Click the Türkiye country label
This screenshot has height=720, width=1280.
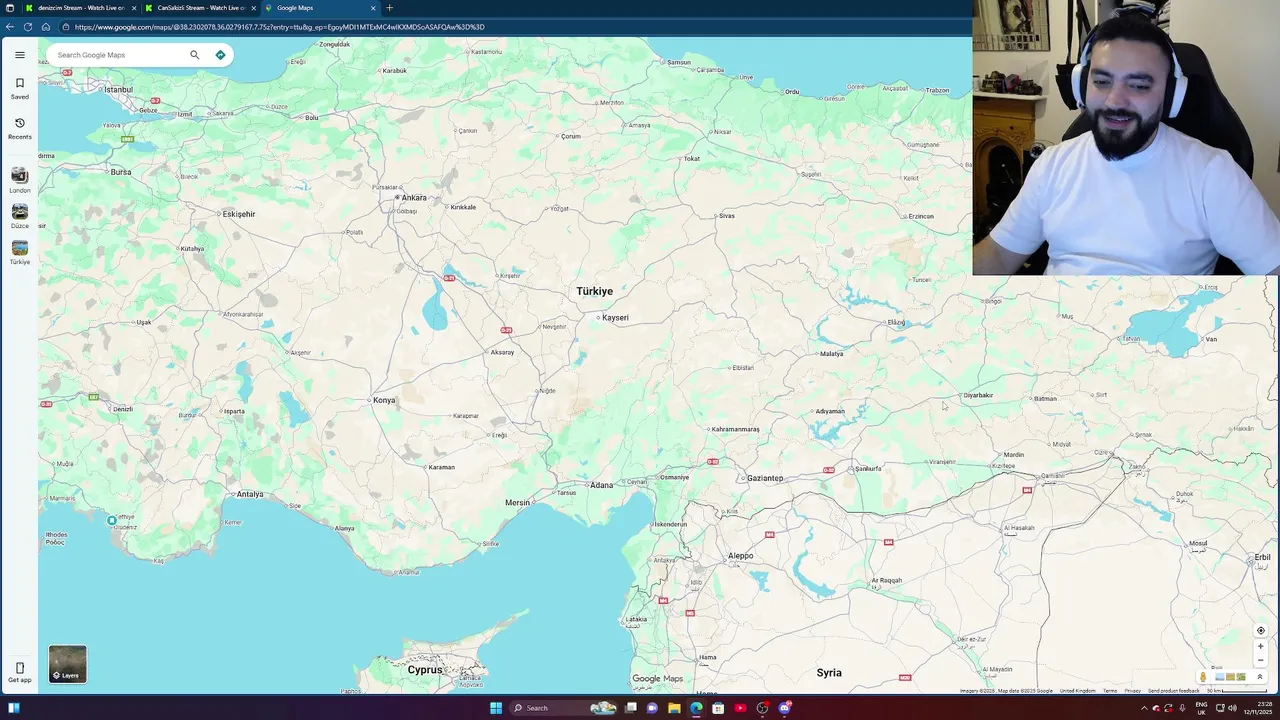pos(594,291)
